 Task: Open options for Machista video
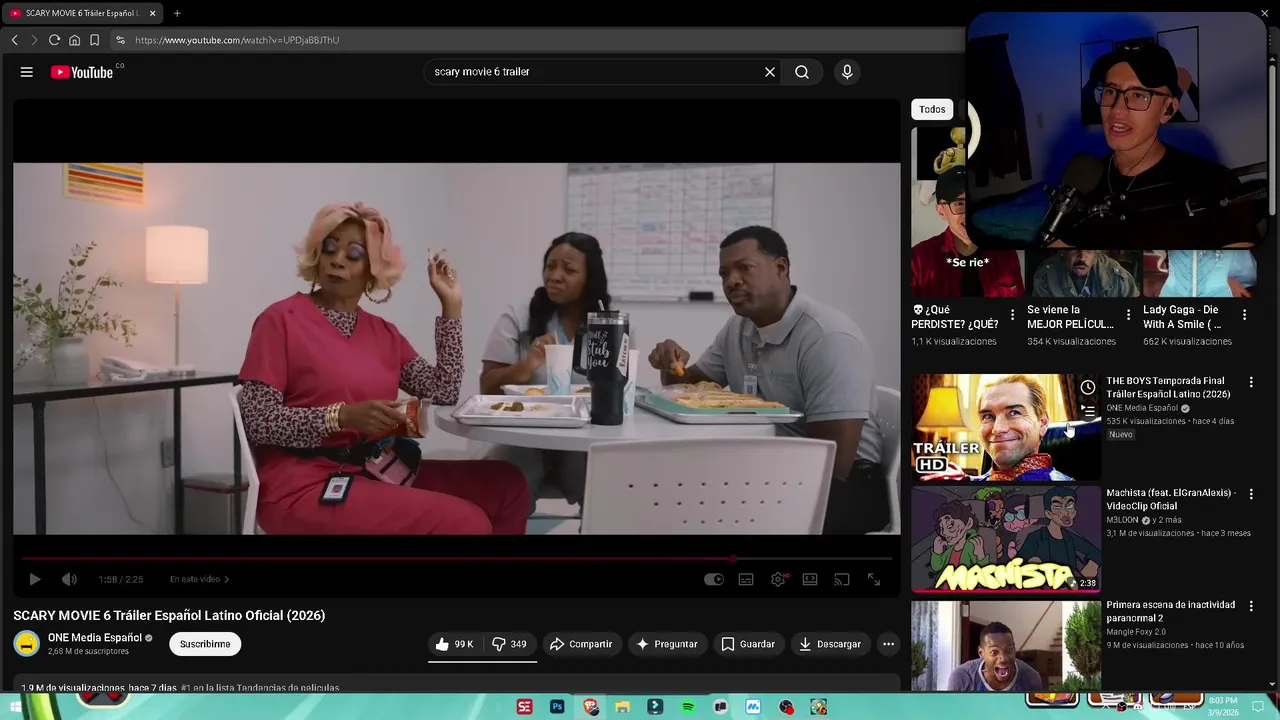tap(1250, 494)
